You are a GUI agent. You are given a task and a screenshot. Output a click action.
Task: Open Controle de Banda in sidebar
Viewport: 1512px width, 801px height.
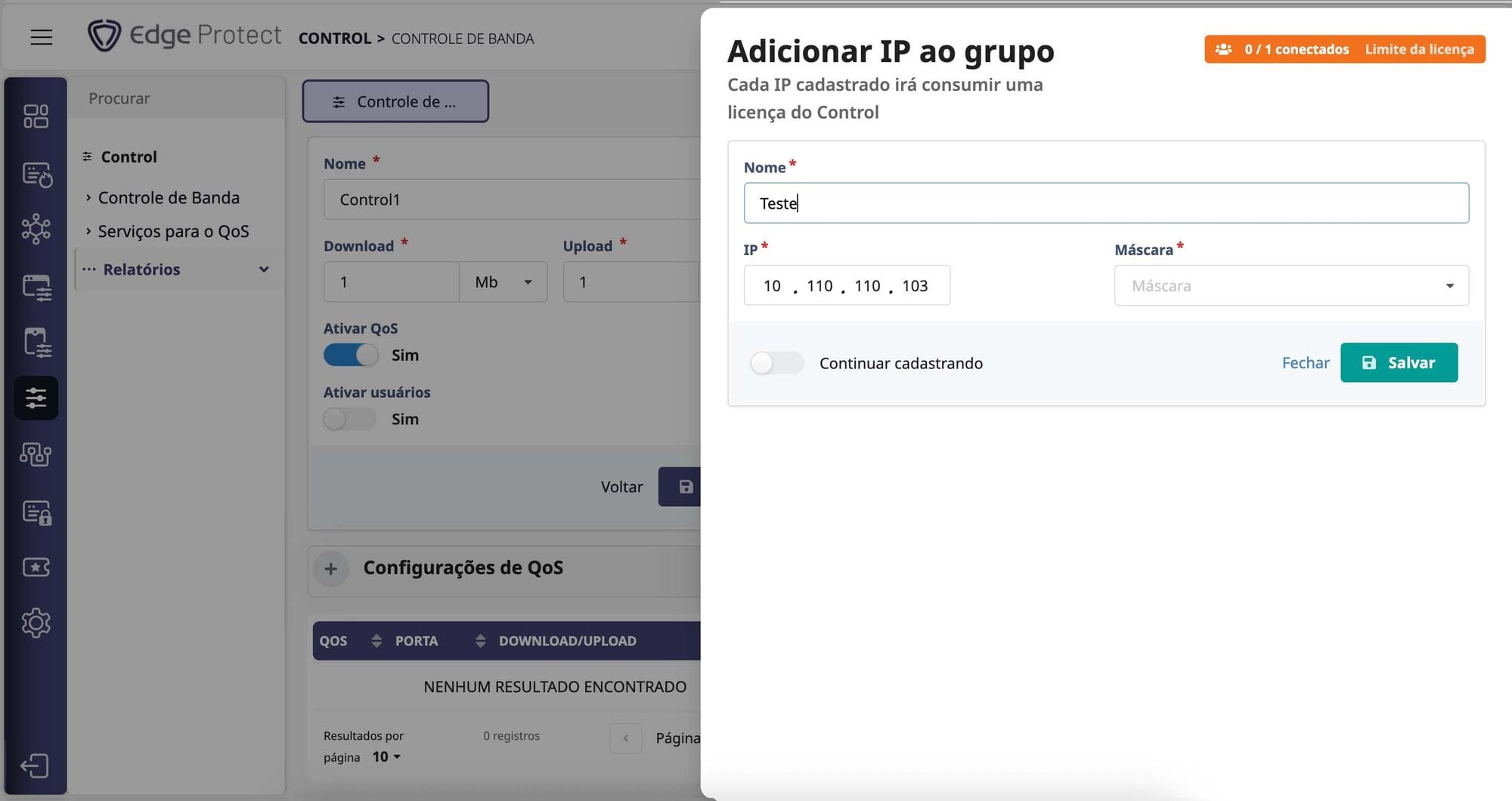pyautogui.click(x=169, y=197)
